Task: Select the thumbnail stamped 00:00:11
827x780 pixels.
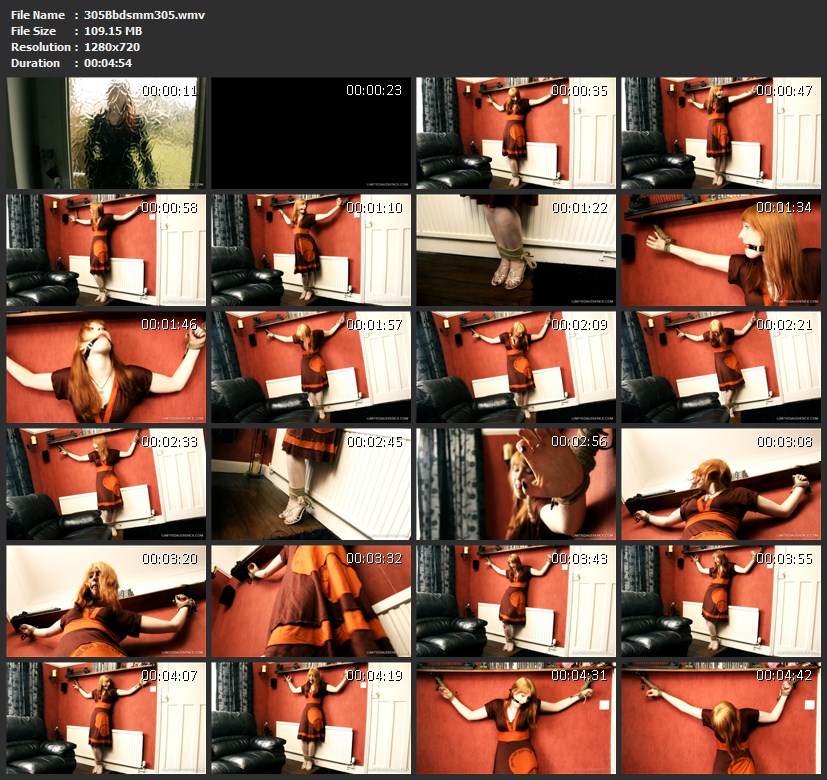Action: point(106,133)
